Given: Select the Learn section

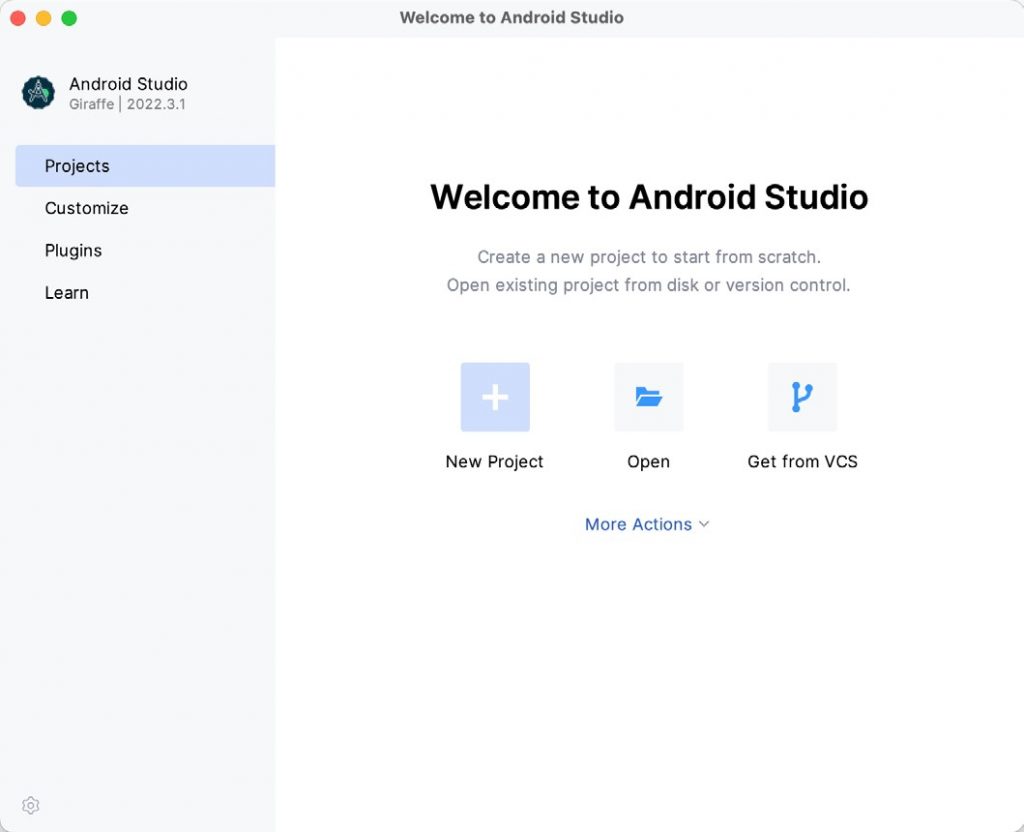Looking at the screenshot, I should coord(66,292).
